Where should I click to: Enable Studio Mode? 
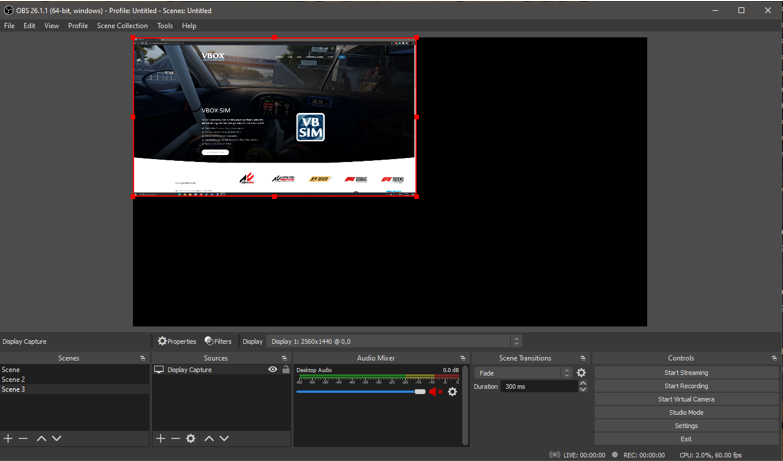click(686, 413)
